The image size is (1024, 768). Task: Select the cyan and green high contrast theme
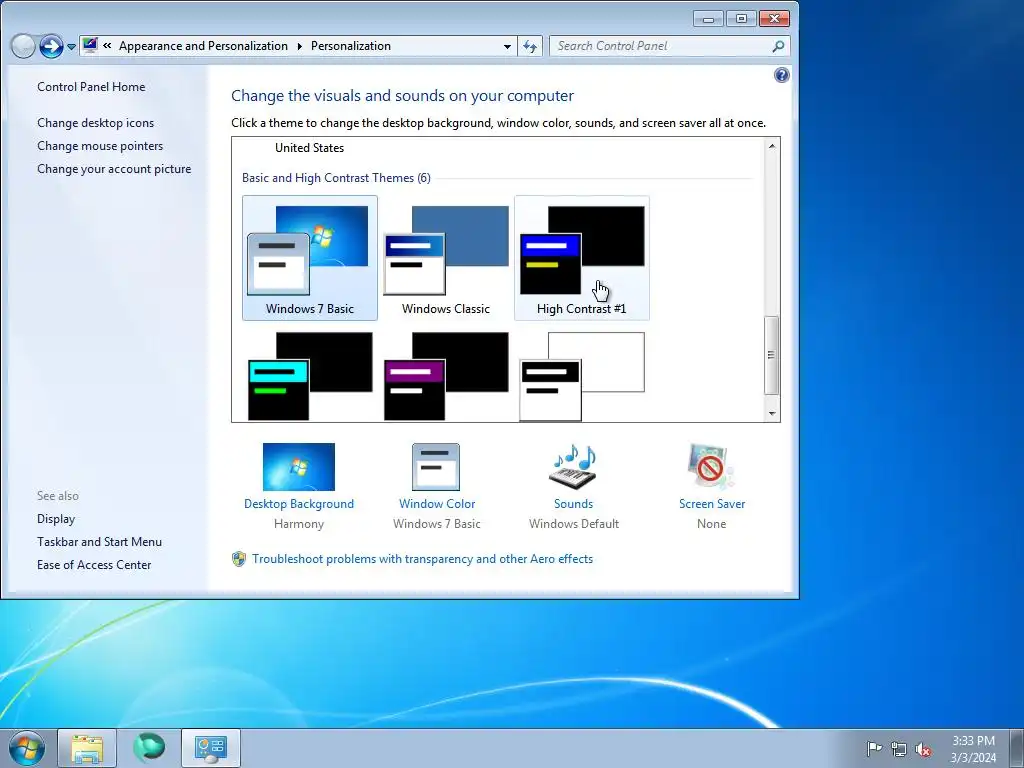[310, 376]
